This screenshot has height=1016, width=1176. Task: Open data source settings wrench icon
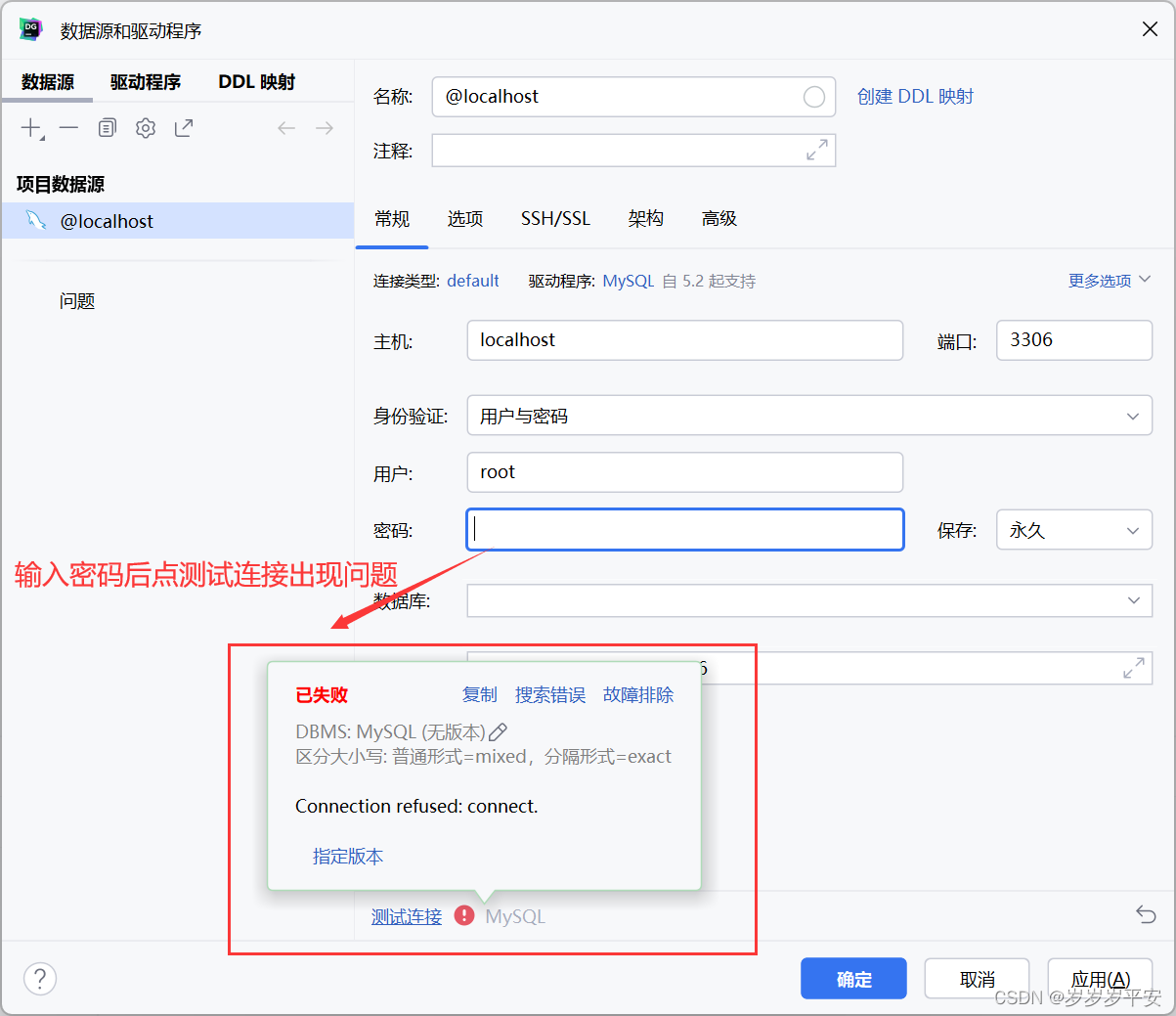(146, 128)
